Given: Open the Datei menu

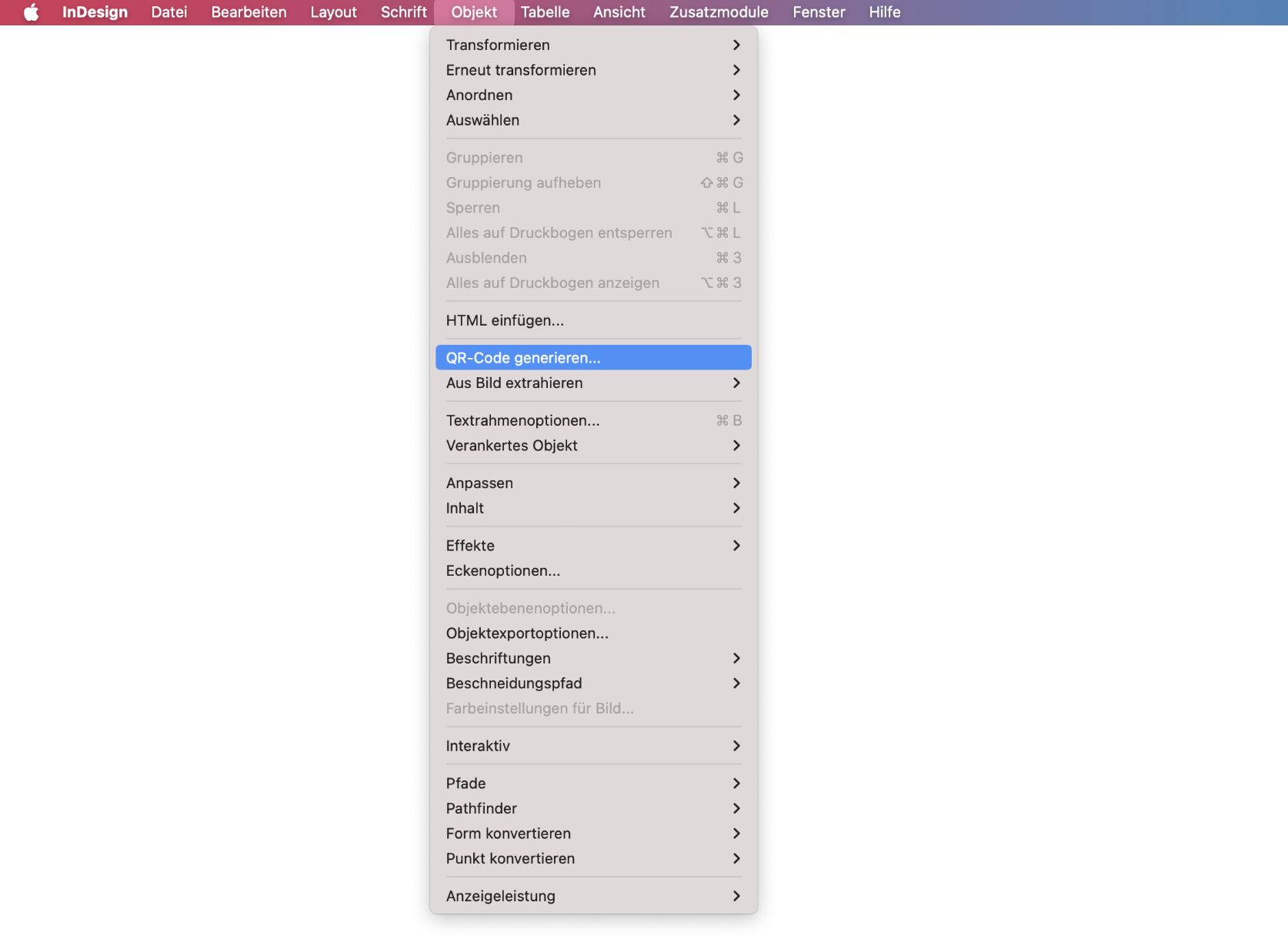Looking at the screenshot, I should (x=169, y=12).
